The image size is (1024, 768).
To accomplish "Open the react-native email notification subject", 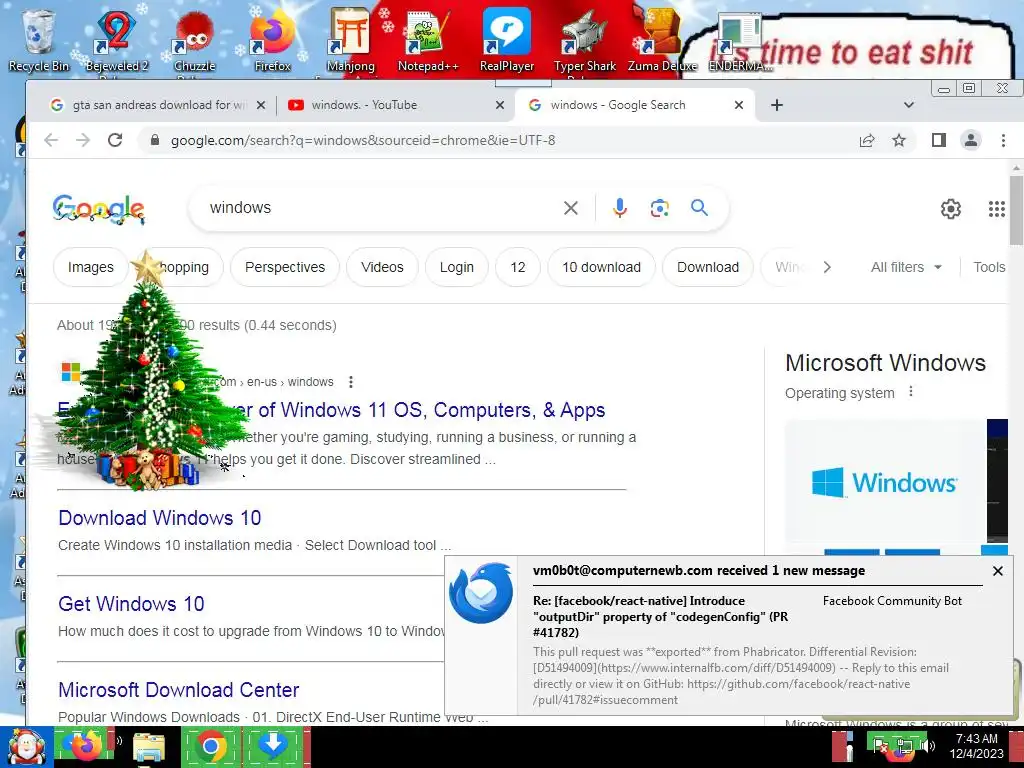I will coord(660,616).
